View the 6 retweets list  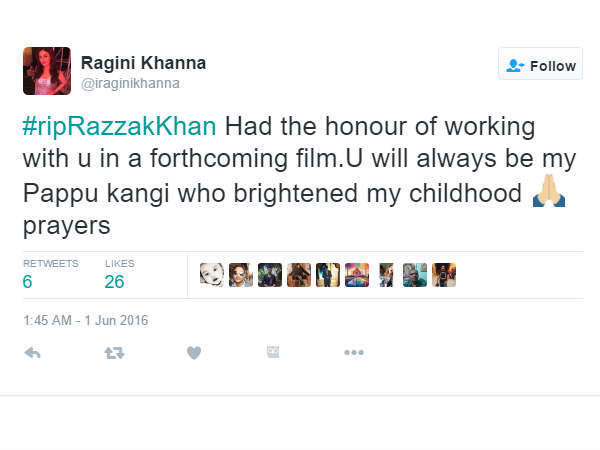tap(28, 282)
